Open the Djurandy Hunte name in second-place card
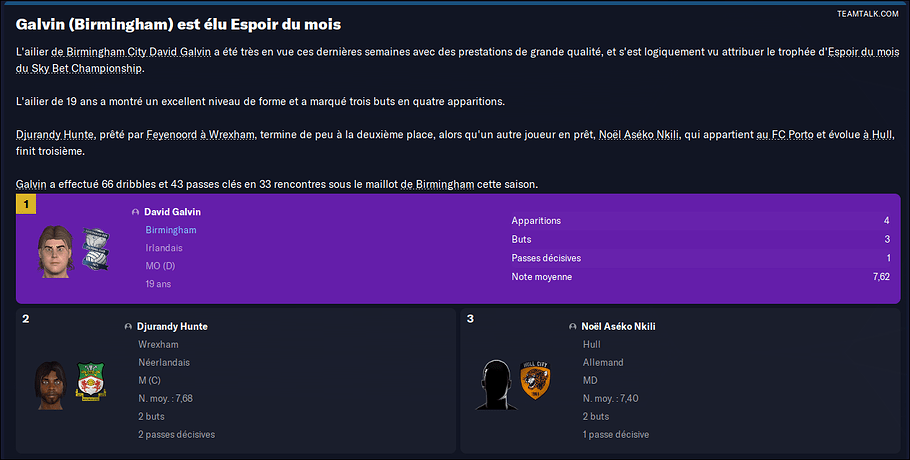This screenshot has height=460, width=910. 172,327
